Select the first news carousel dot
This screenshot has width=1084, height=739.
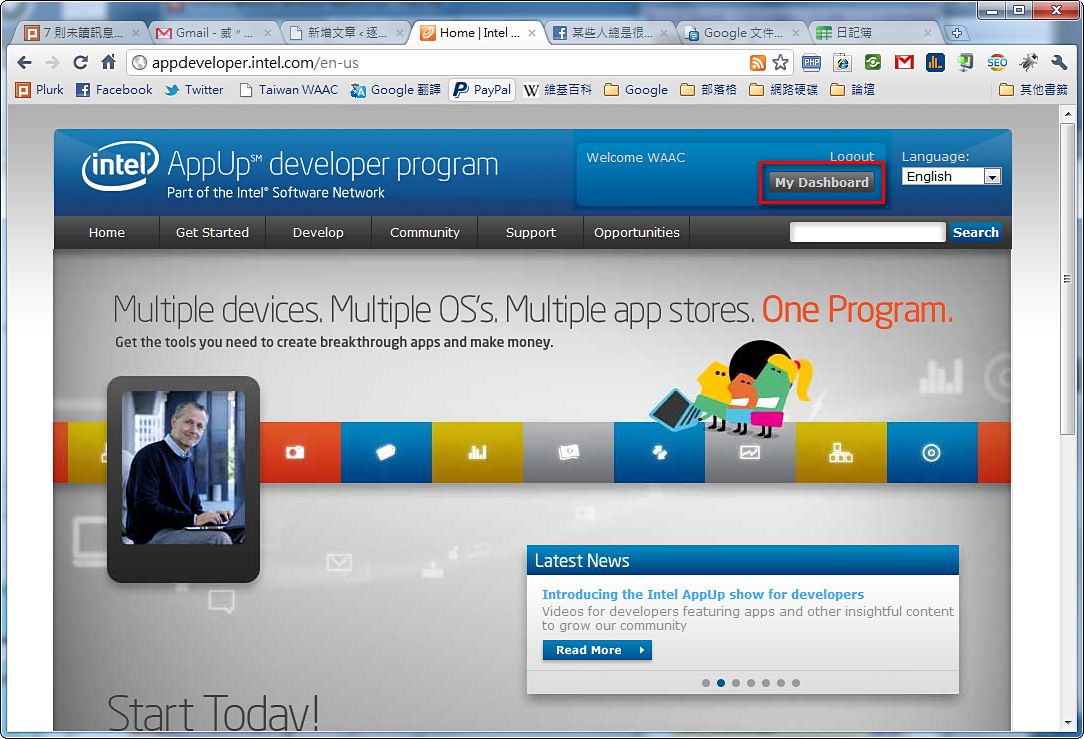(706, 683)
